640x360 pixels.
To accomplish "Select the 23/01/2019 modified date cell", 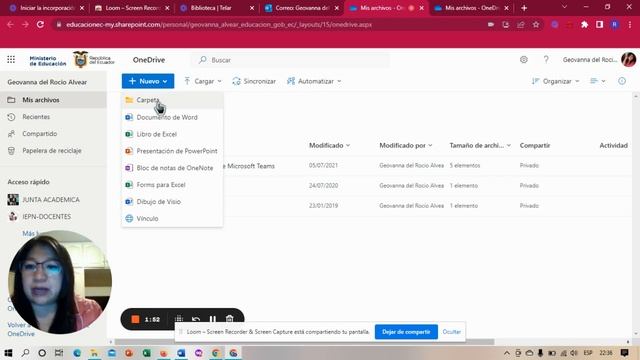I will point(323,206).
